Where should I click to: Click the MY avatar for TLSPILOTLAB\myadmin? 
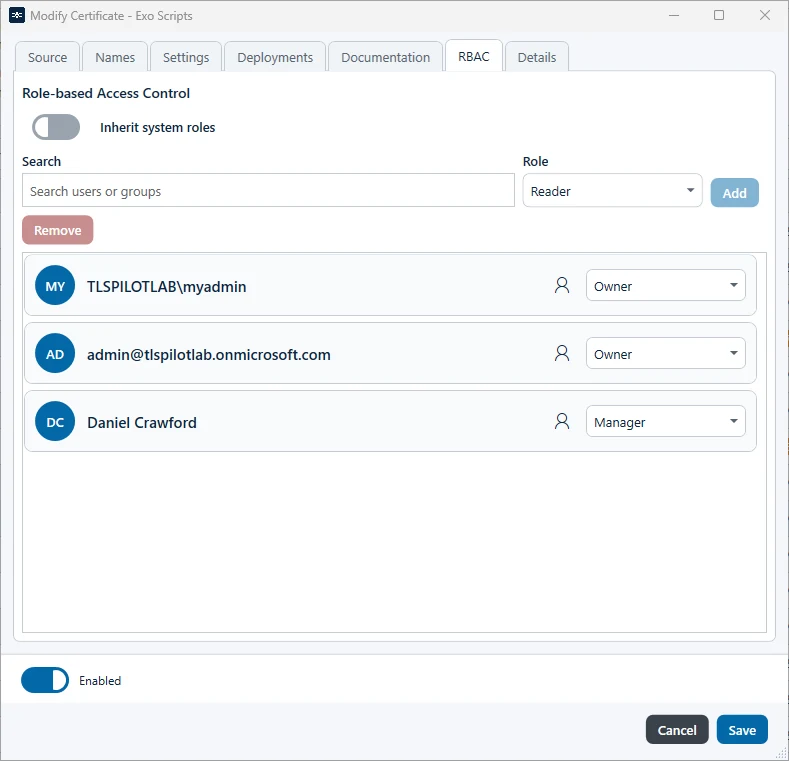(55, 285)
